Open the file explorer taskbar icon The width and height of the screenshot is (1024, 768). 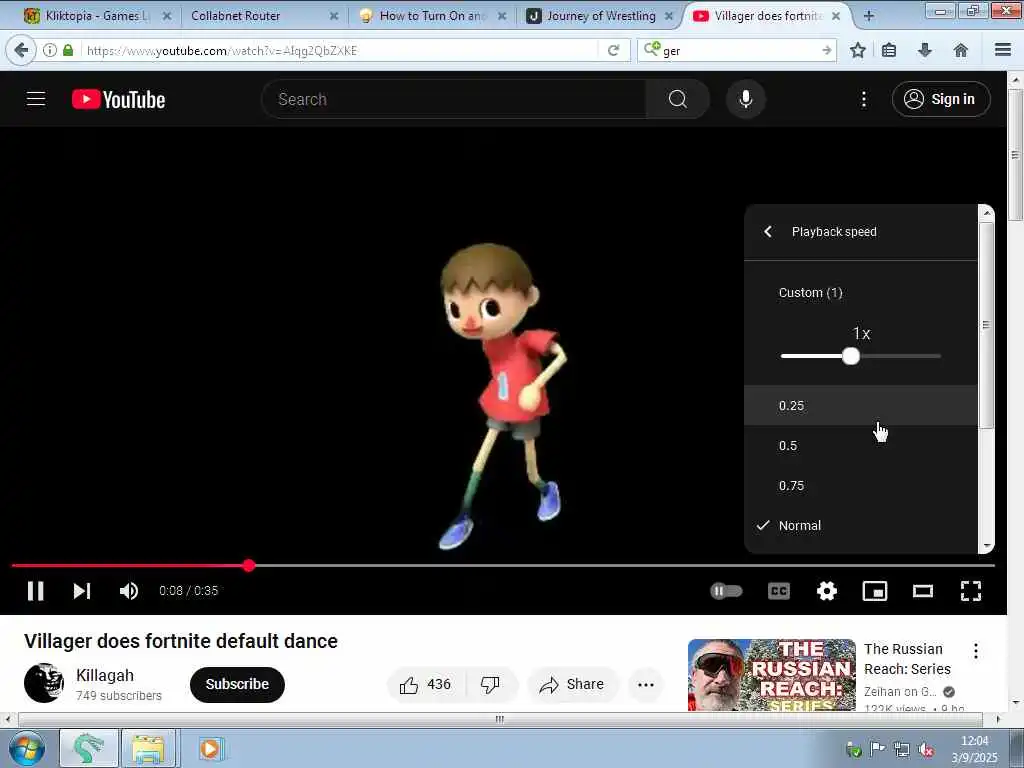148,748
